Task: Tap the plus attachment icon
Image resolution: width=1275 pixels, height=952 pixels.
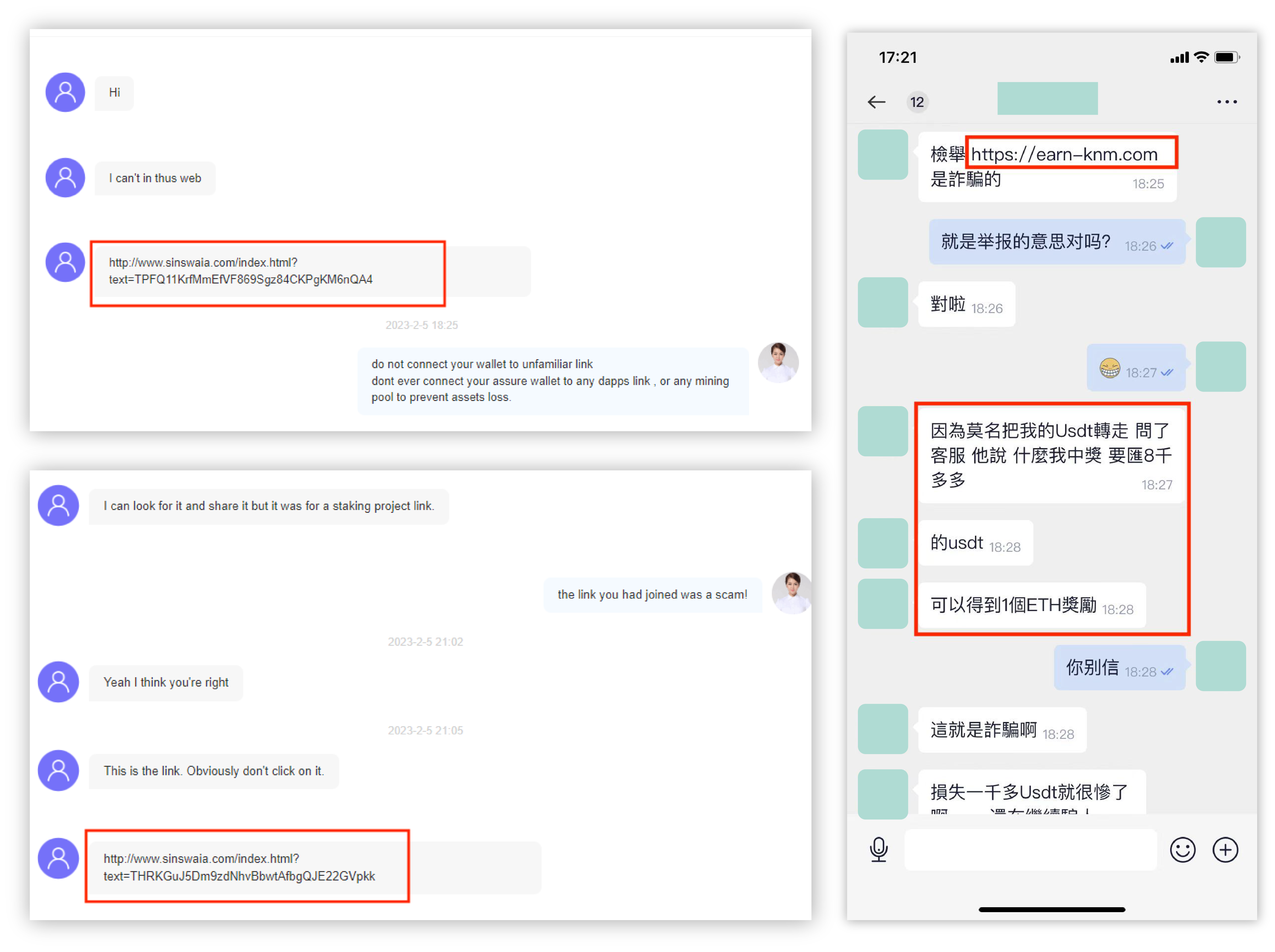Action: pos(1225,850)
